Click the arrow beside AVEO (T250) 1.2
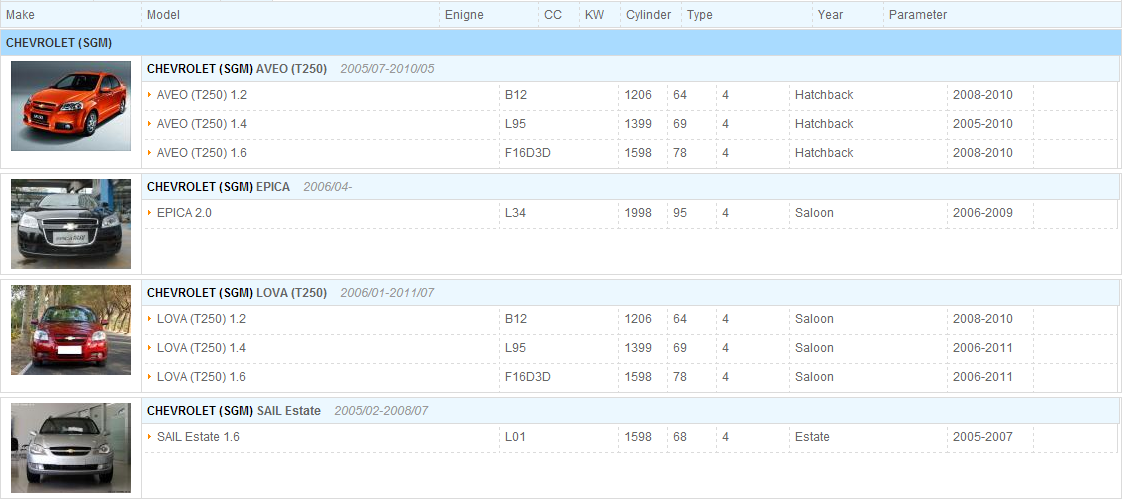 point(149,95)
